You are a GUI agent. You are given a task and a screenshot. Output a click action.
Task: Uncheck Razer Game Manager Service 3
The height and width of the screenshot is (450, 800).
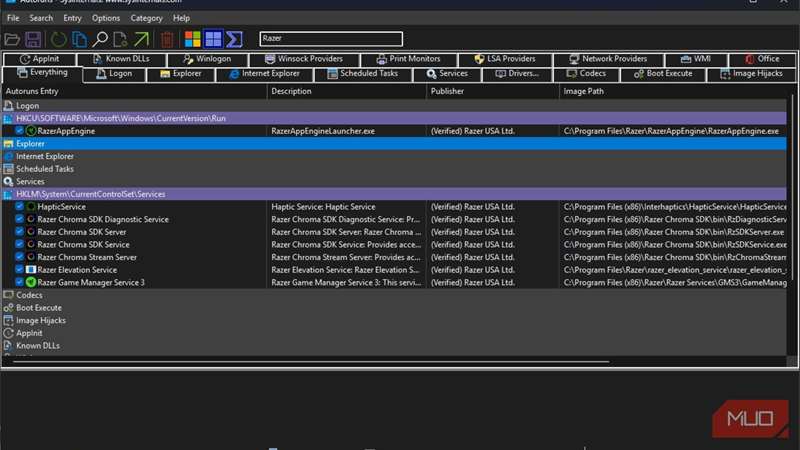[x=19, y=282]
